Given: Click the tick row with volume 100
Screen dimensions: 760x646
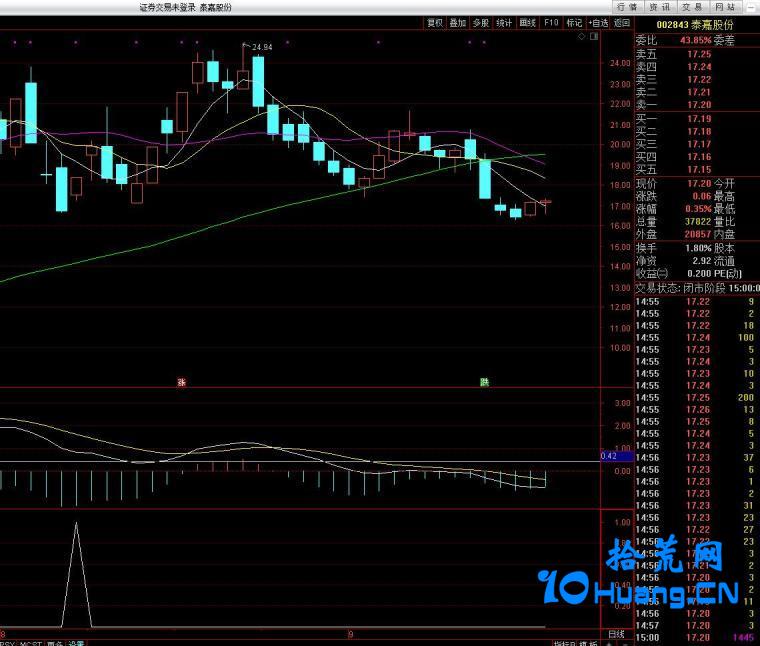Looking at the screenshot, I should click(x=696, y=337).
